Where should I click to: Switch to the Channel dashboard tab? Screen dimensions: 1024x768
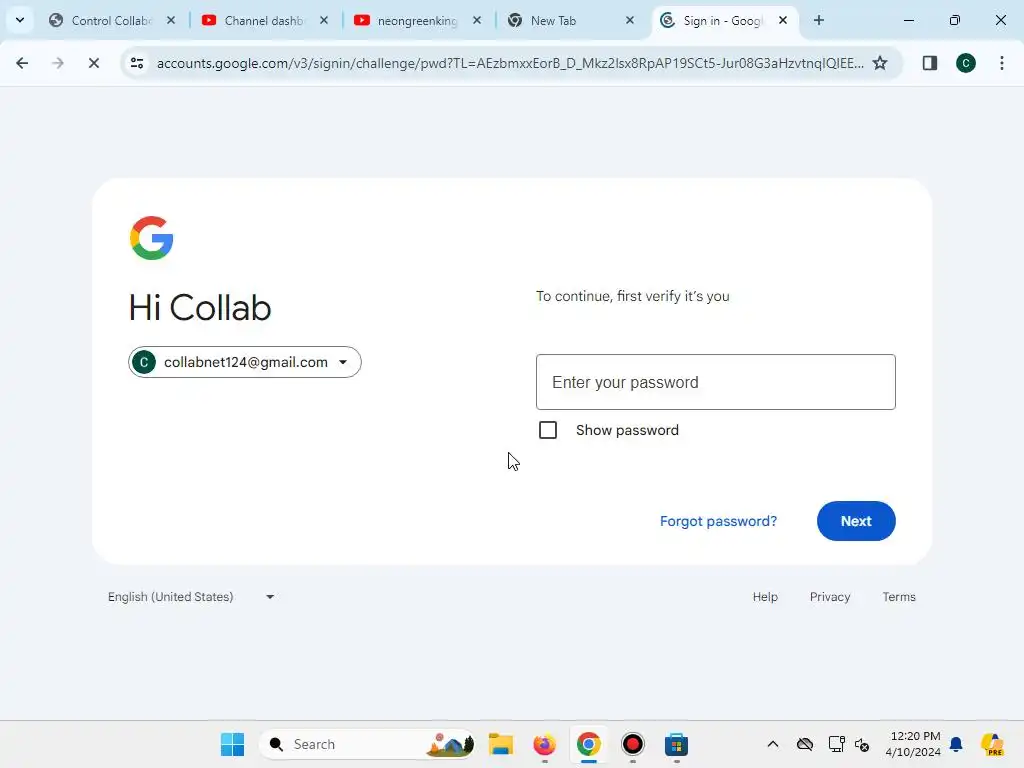(264, 21)
